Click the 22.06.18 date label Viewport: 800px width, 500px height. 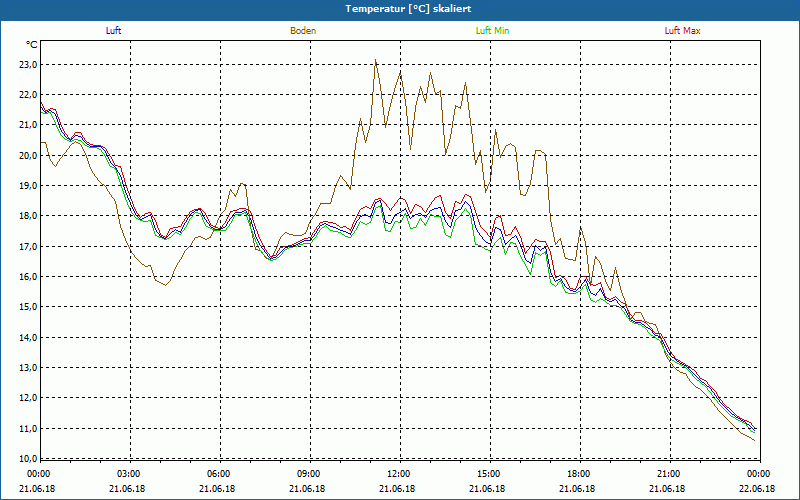point(758,489)
